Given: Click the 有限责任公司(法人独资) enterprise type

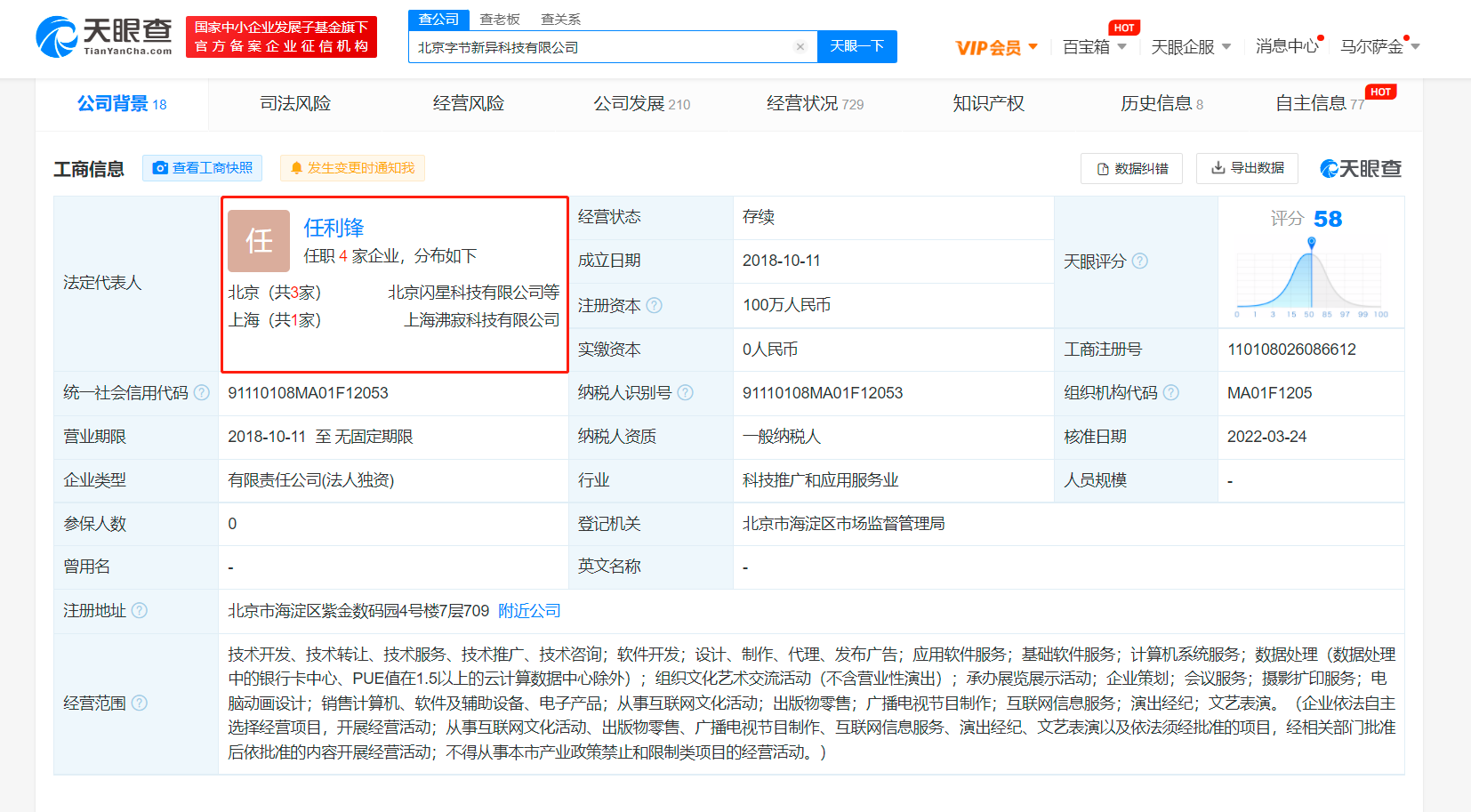Looking at the screenshot, I should [310, 480].
